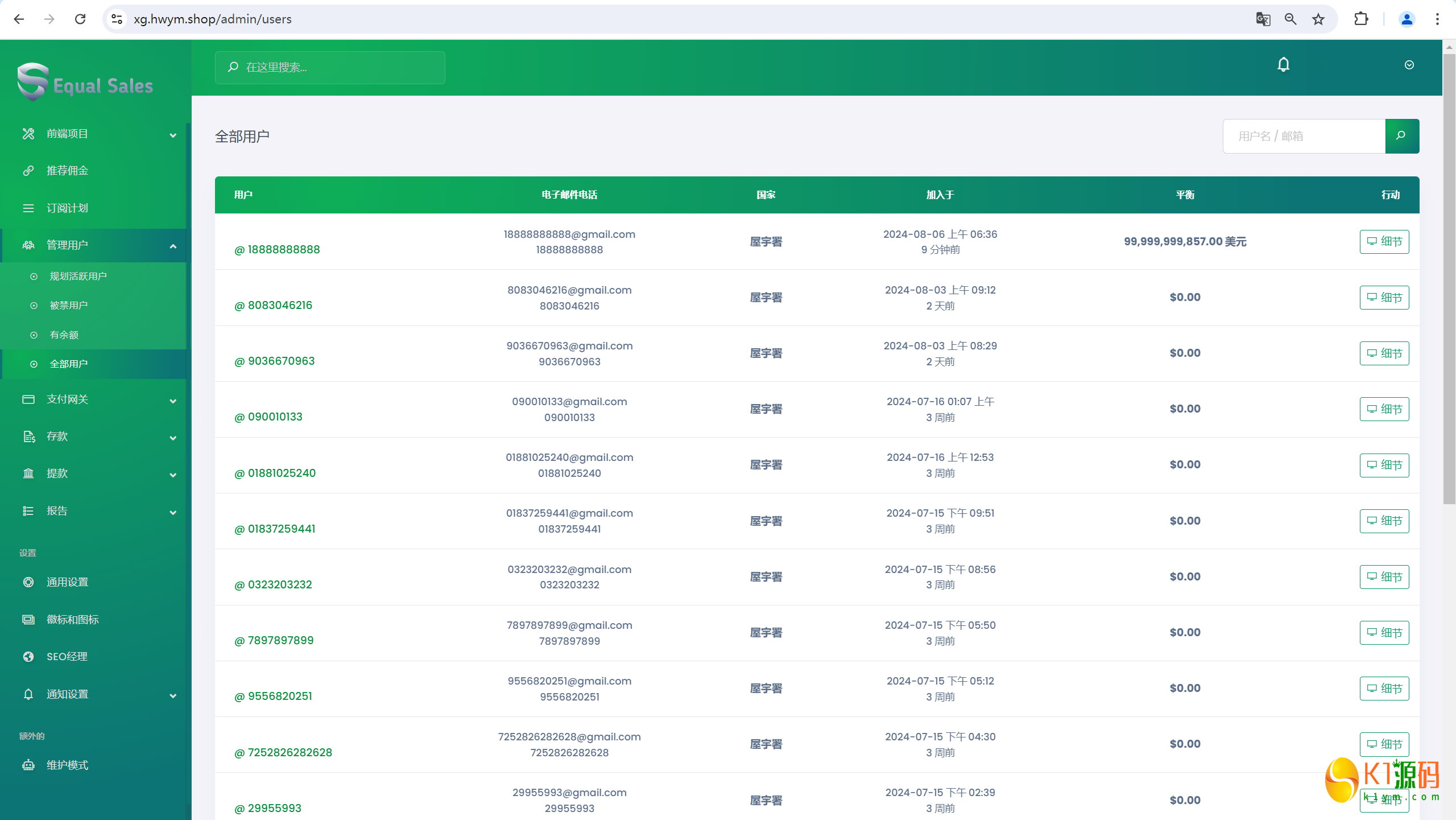Expand the 存款 chevron
This screenshot has height=820, width=1456.
click(173, 438)
